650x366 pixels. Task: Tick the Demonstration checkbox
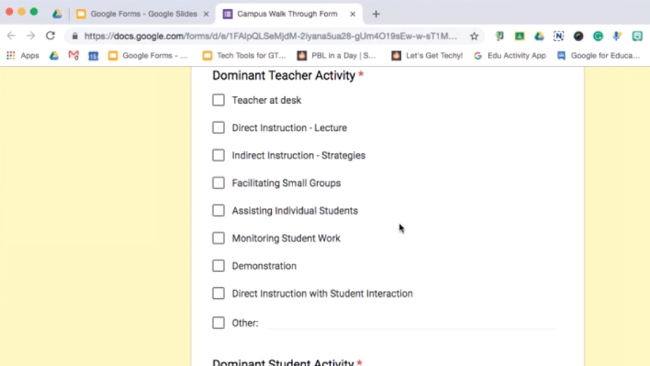pos(218,266)
